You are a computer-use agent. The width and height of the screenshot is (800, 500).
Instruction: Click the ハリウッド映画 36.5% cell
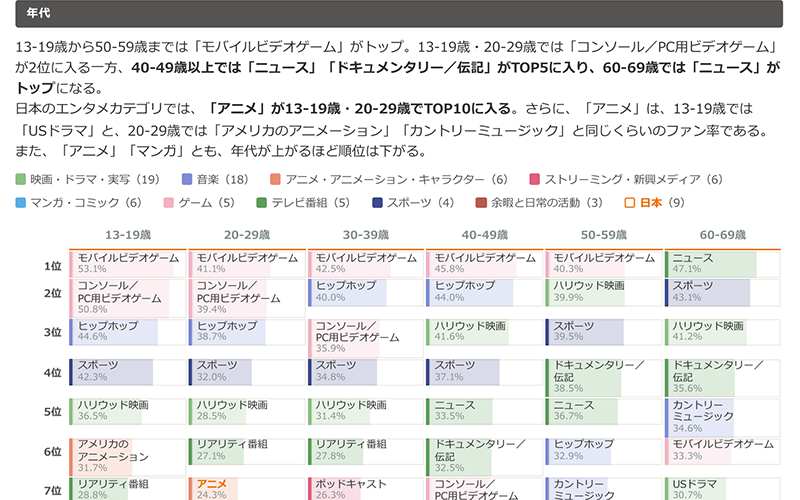pyautogui.click(x=128, y=412)
